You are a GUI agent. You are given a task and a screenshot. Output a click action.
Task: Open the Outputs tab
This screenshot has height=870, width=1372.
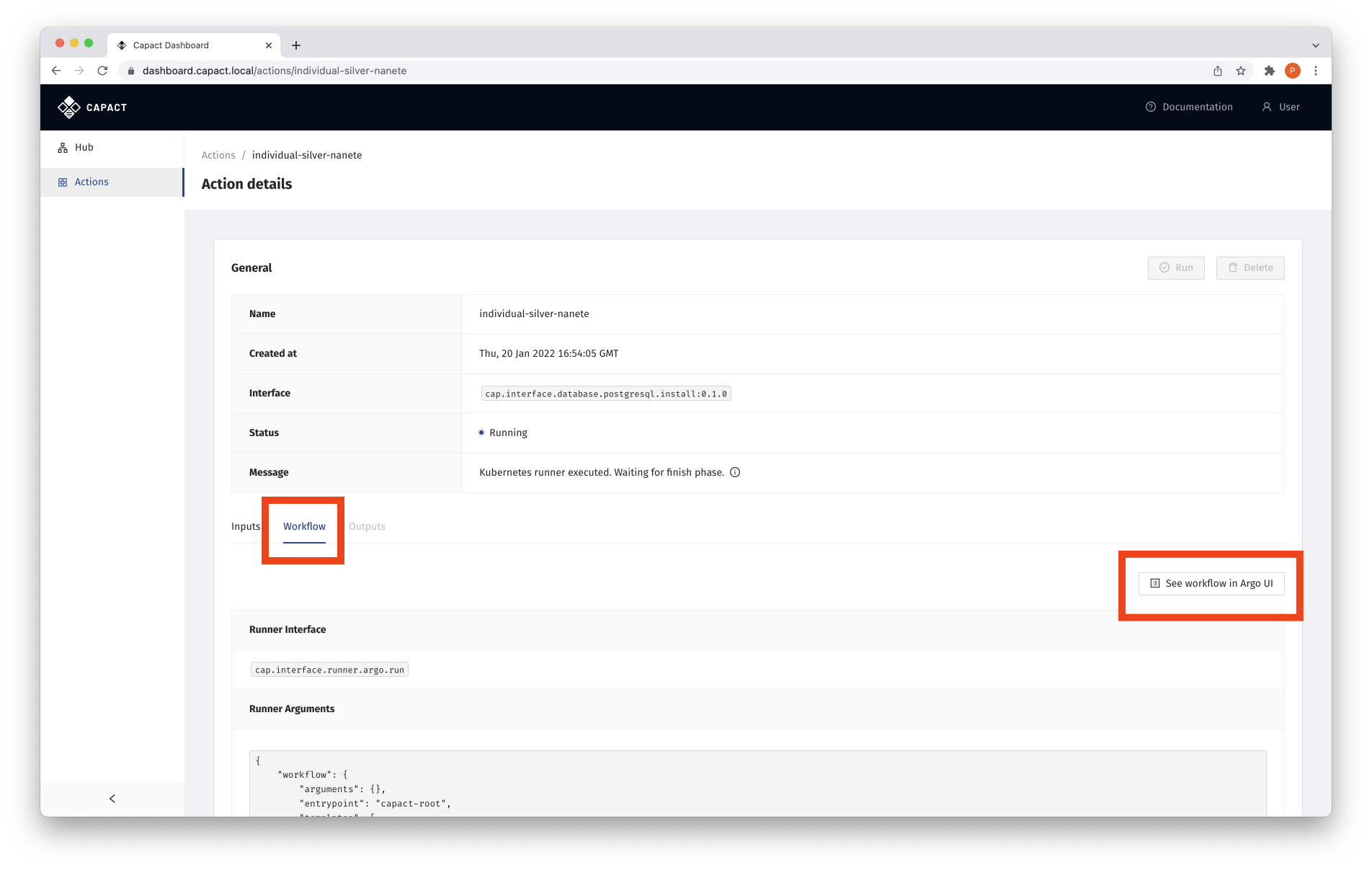[367, 526]
